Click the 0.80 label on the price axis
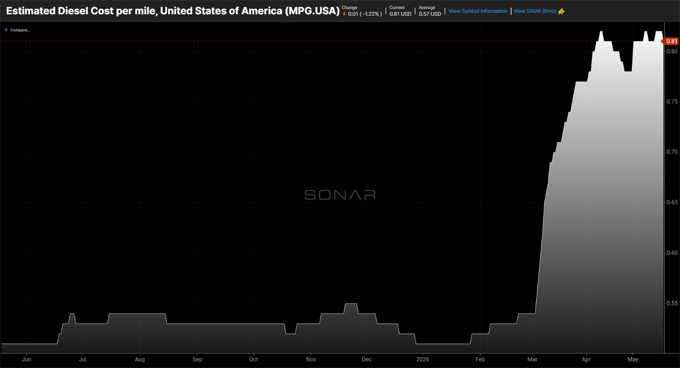 672,51
